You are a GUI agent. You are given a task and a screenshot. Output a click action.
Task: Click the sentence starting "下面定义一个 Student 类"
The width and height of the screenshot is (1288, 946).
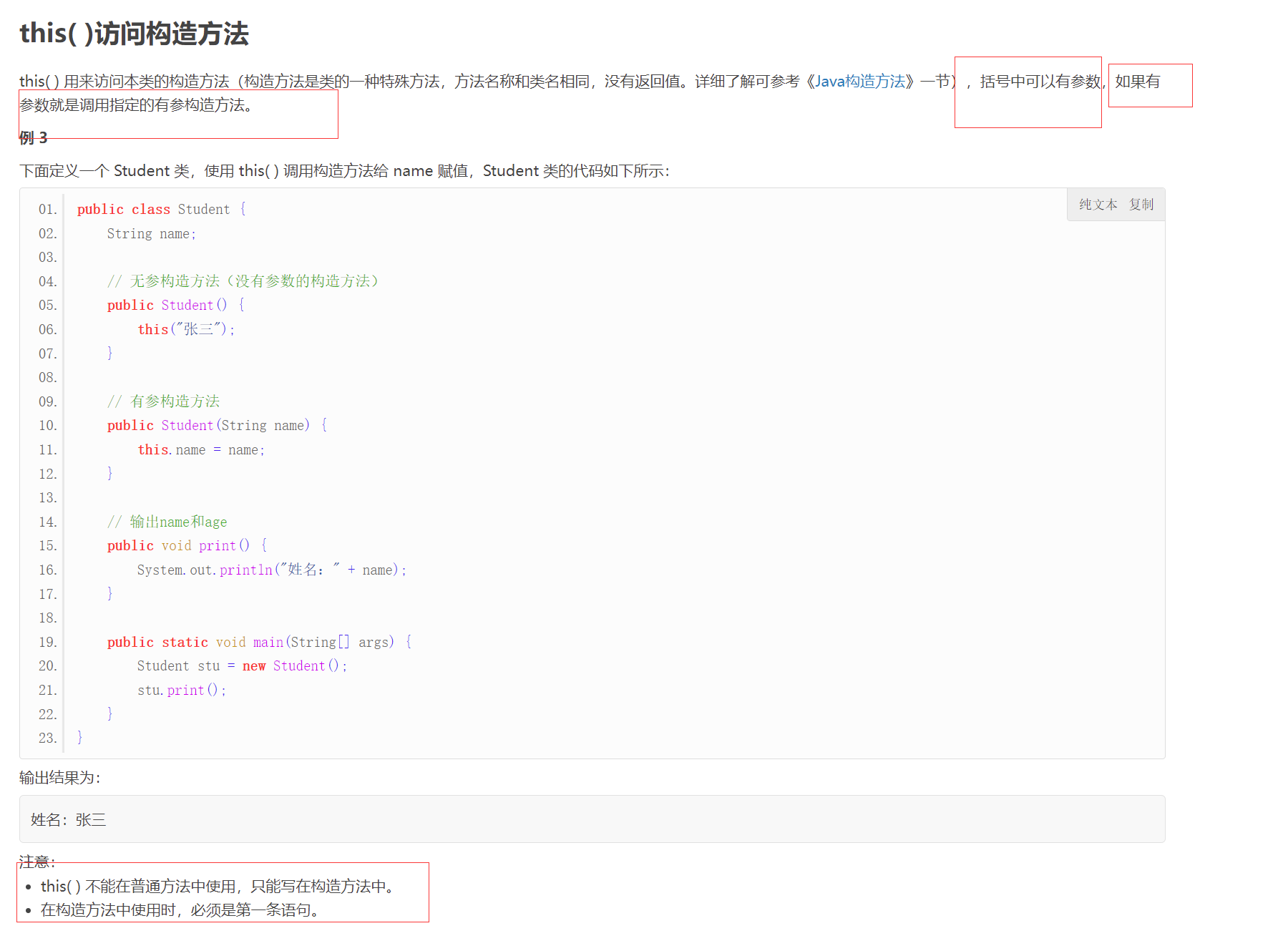tap(344, 171)
